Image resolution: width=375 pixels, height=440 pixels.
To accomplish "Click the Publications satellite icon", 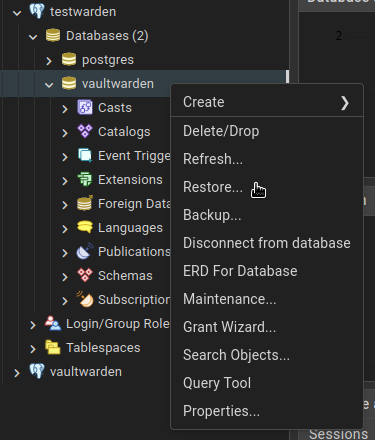I will coord(85,251).
